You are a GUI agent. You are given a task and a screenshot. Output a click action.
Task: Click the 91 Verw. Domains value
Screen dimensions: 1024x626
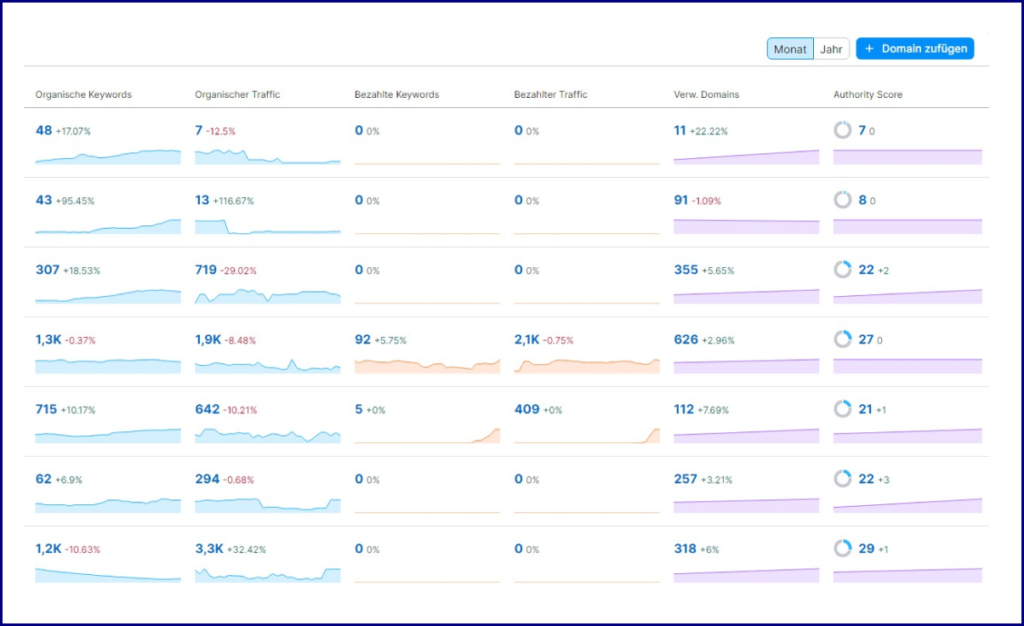pyautogui.click(x=681, y=201)
